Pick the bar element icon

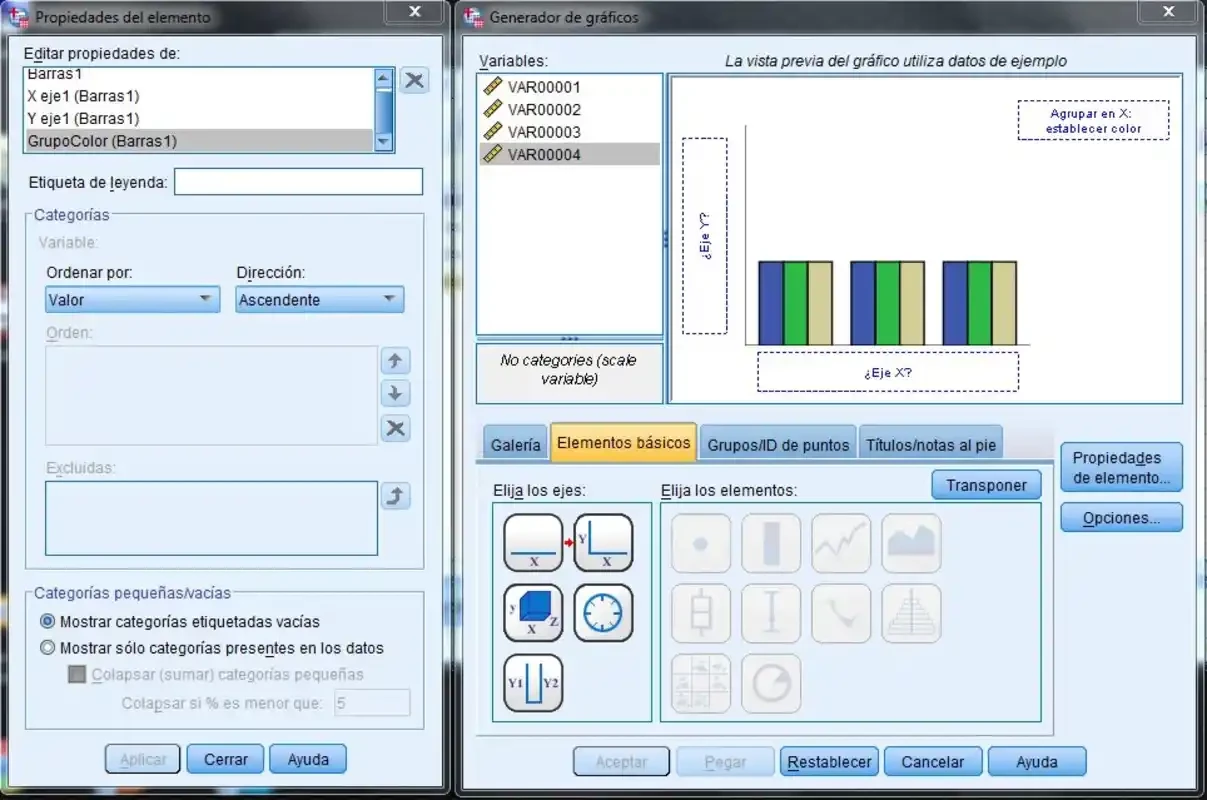point(771,543)
